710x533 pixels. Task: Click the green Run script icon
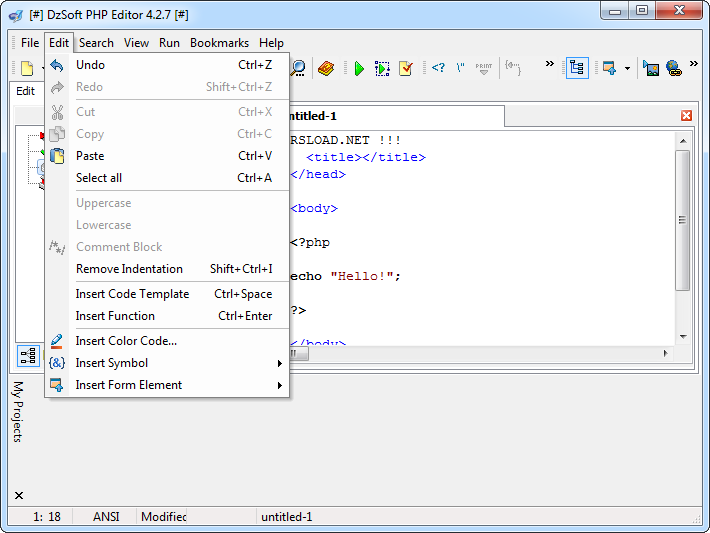tap(359, 68)
